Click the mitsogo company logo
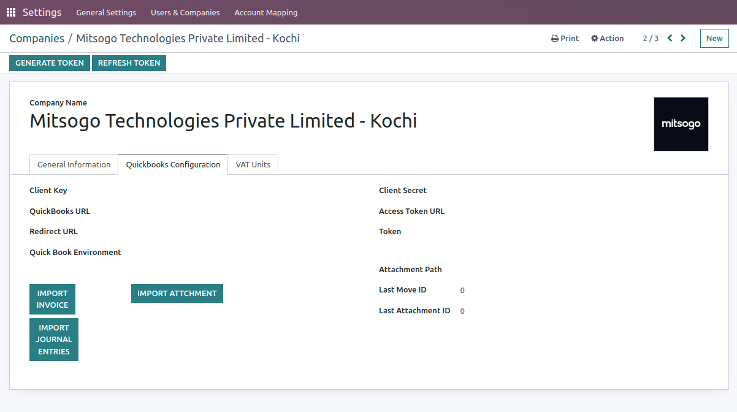This screenshot has height=412, width=737. click(x=681, y=124)
